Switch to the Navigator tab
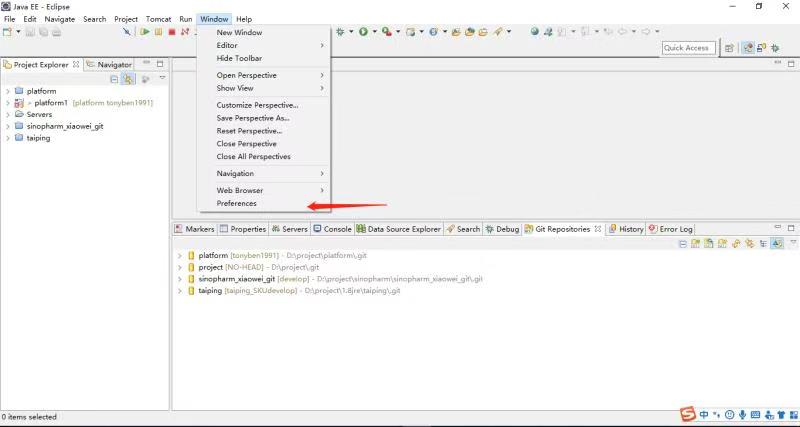 click(x=109, y=65)
